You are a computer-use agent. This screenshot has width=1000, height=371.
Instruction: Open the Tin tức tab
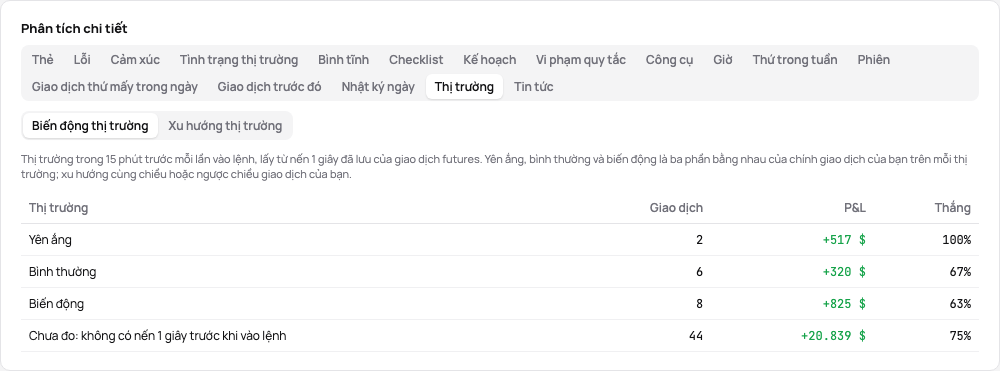(x=534, y=87)
